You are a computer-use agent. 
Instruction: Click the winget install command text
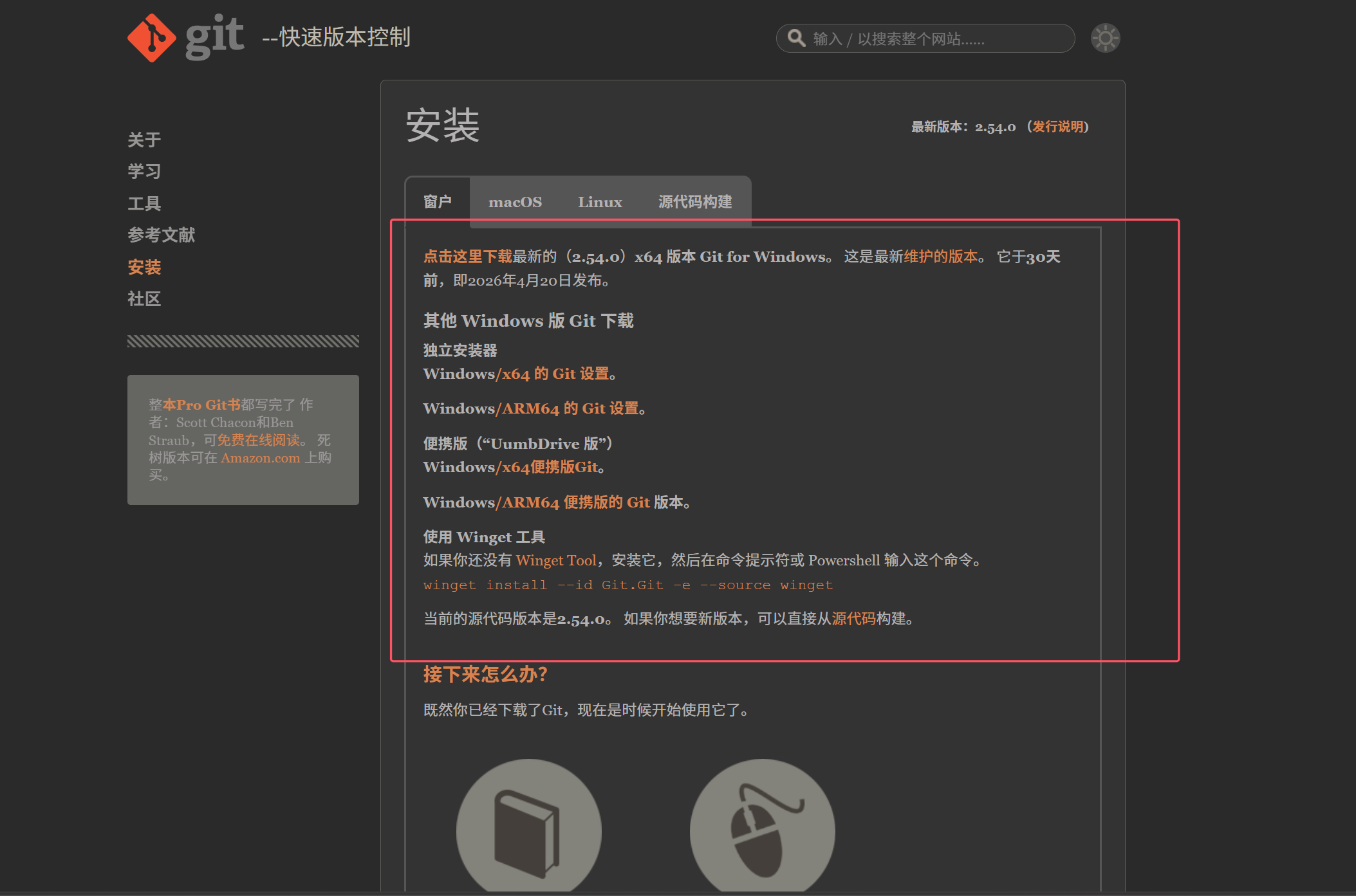628,585
